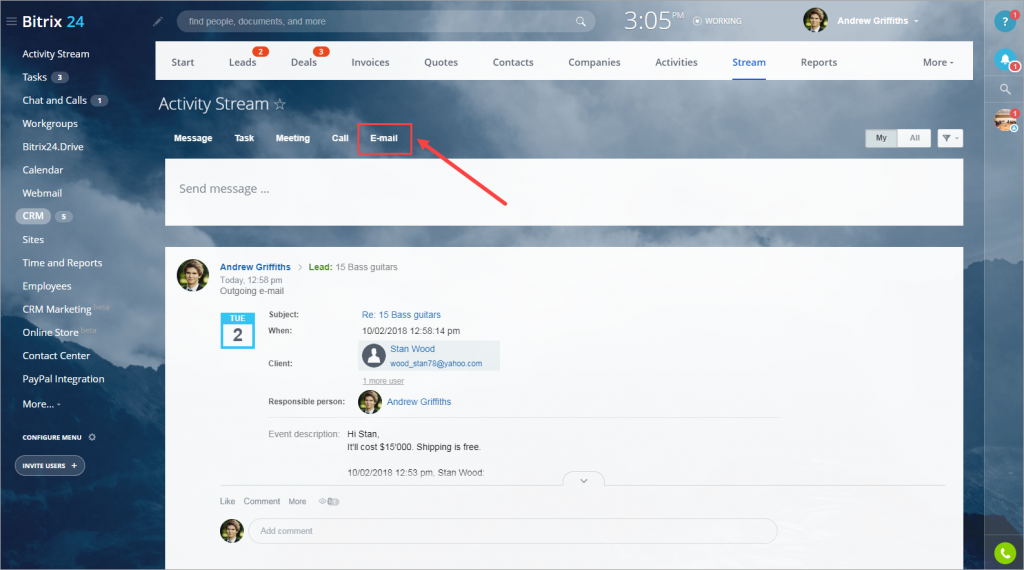Image resolution: width=1024 pixels, height=570 pixels.
Task: Click the green phone call button
Action: (1005, 554)
